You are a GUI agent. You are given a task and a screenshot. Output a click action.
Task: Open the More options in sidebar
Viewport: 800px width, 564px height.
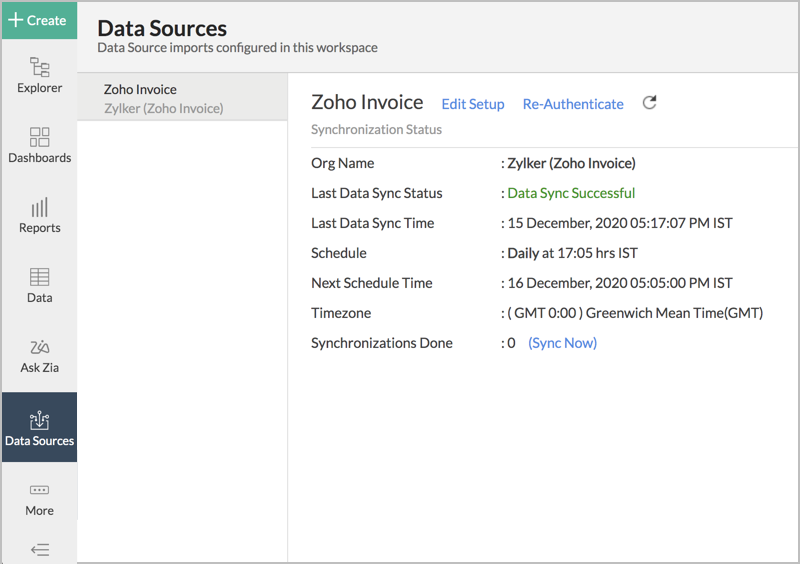(39, 500)
